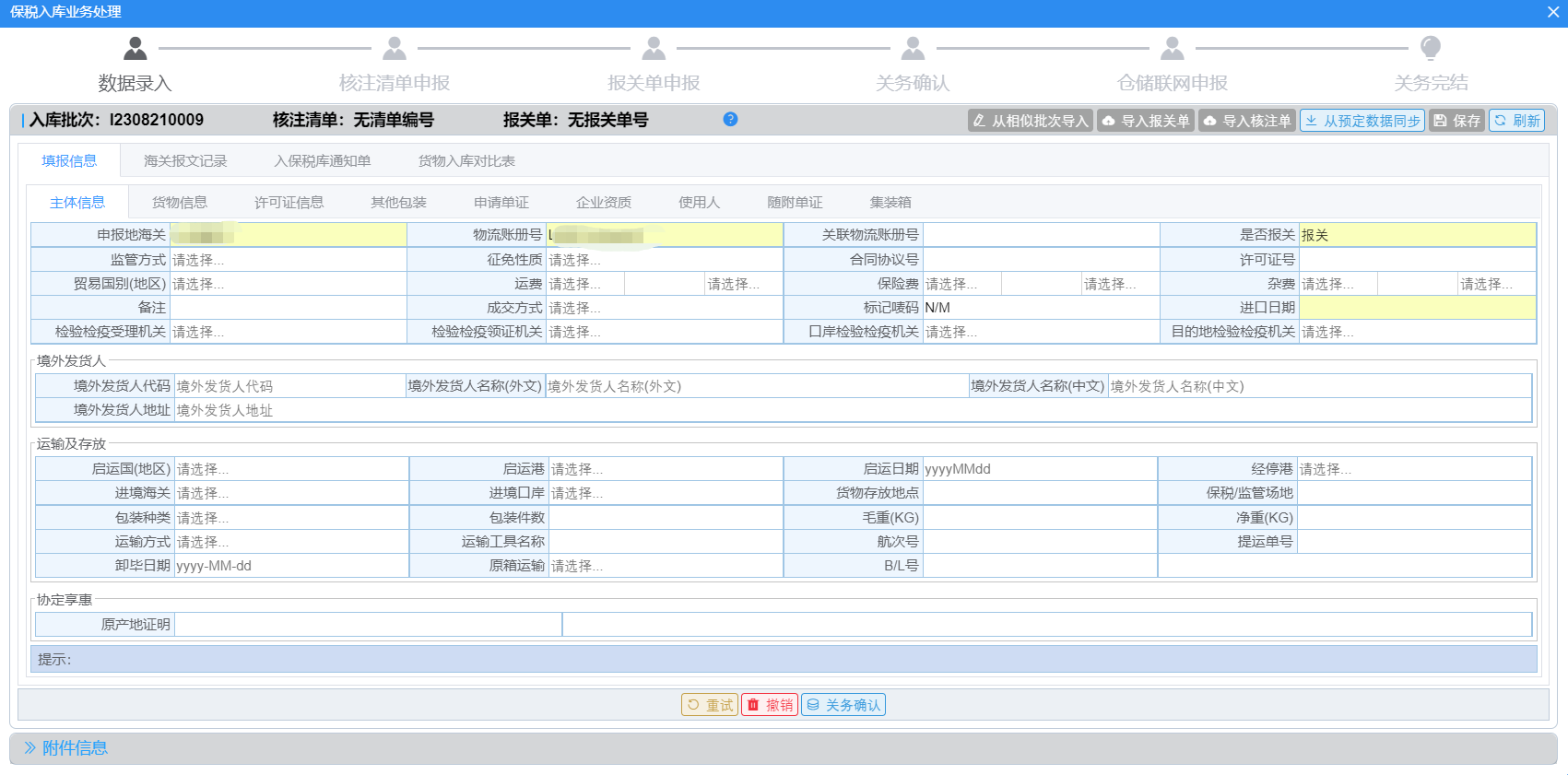This screenshot has width=1568, height=775.
Task: Open the first 保险费 dropdown
Action: click(x=961, y=284)
